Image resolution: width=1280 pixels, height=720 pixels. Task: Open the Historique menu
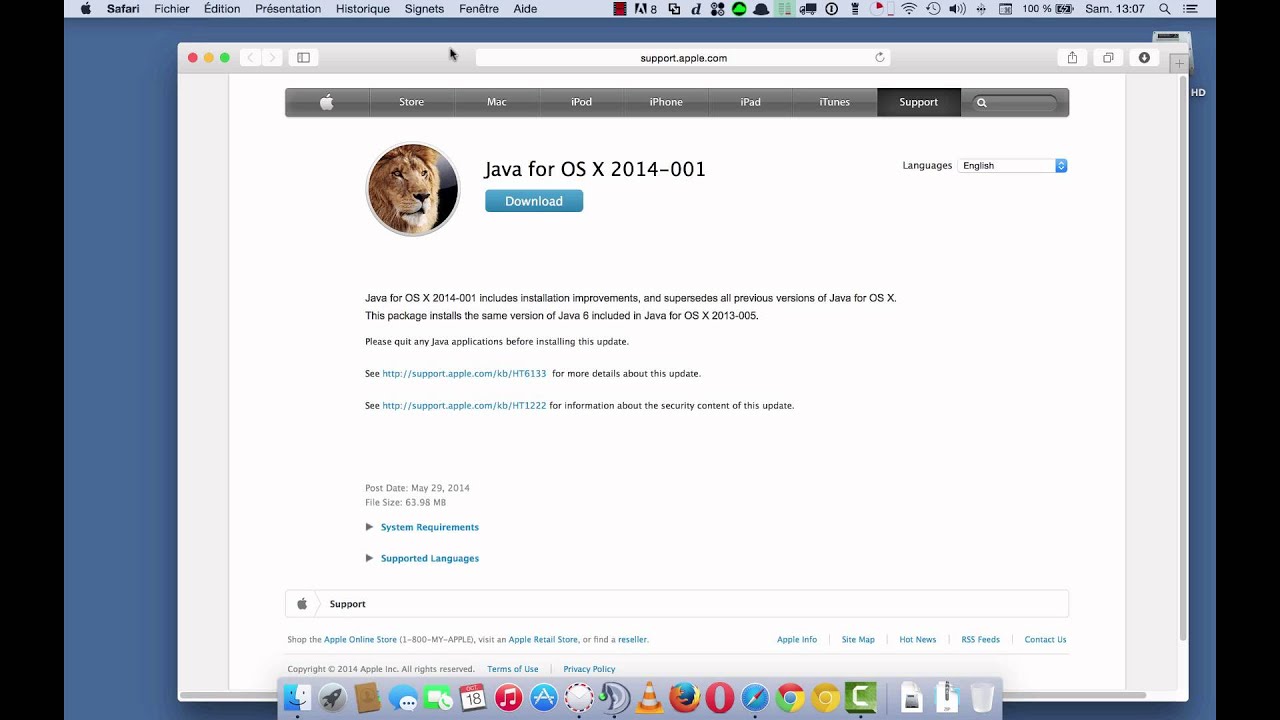[363, 9]
